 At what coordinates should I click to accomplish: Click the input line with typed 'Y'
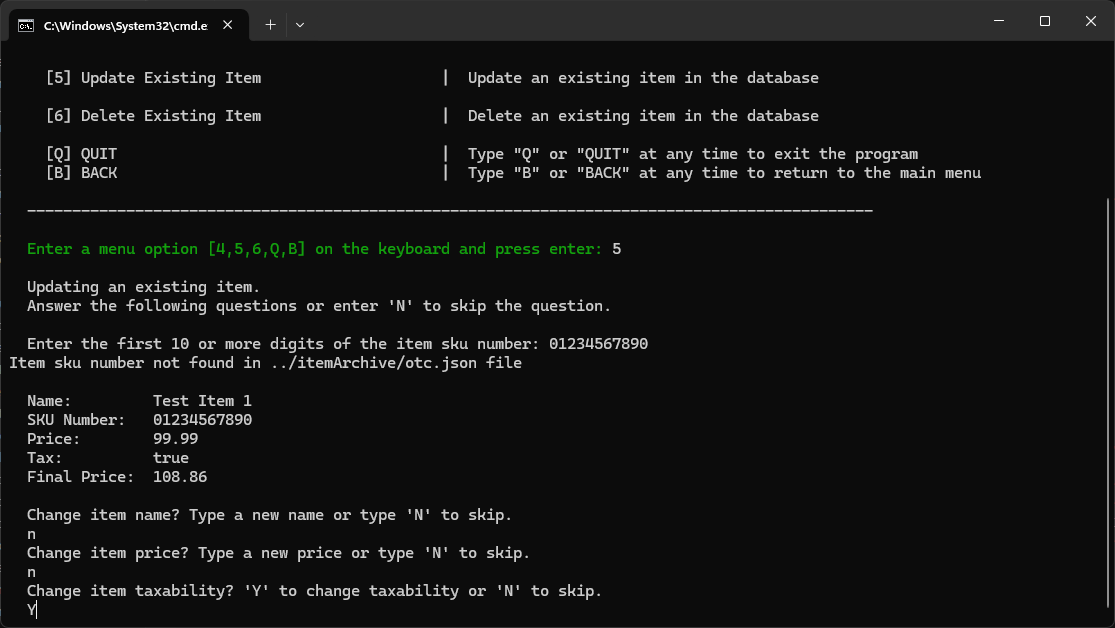click(31, 610)
